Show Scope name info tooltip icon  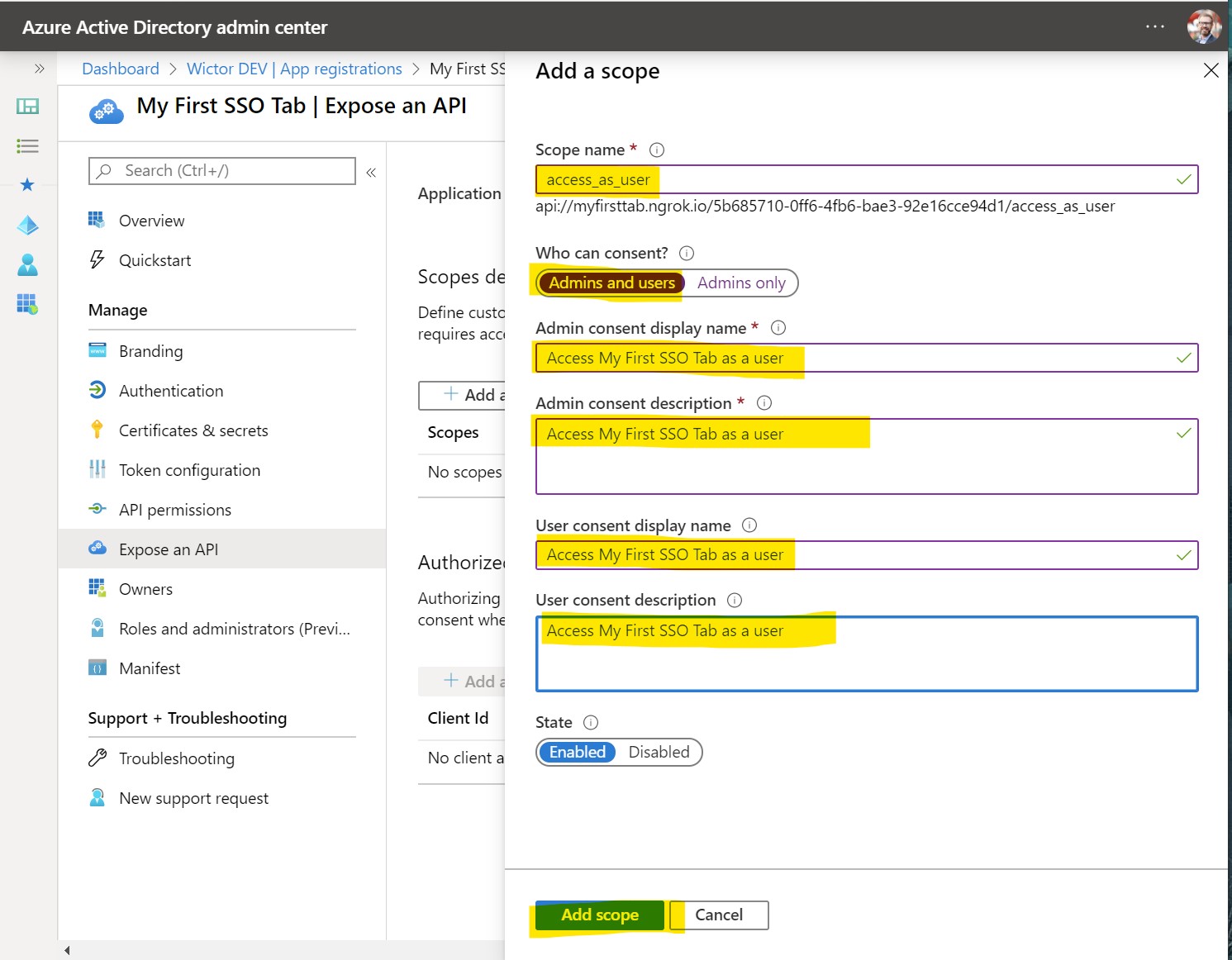pos(657,150)
